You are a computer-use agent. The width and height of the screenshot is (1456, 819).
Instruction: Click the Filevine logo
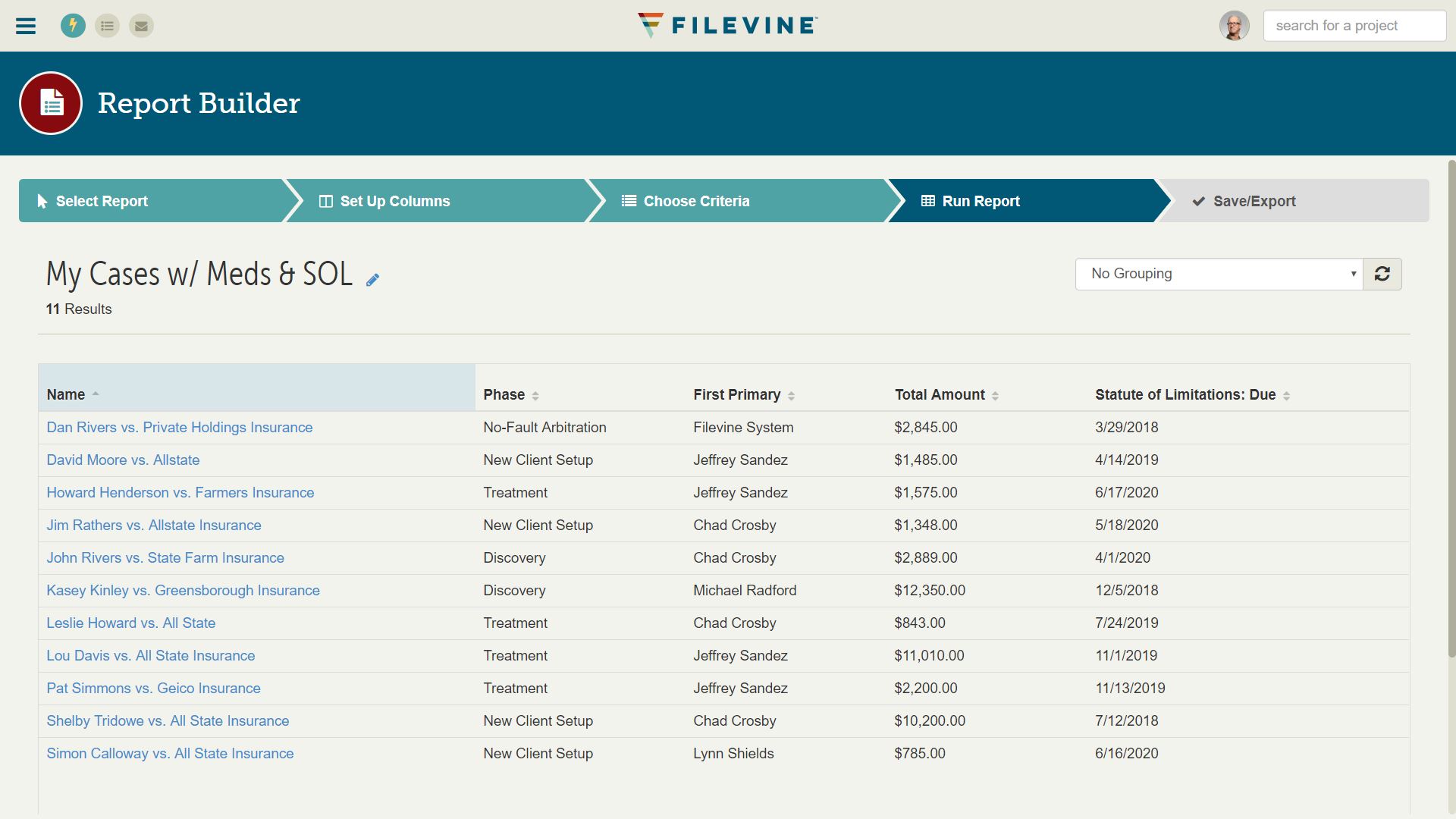(726, 24)
